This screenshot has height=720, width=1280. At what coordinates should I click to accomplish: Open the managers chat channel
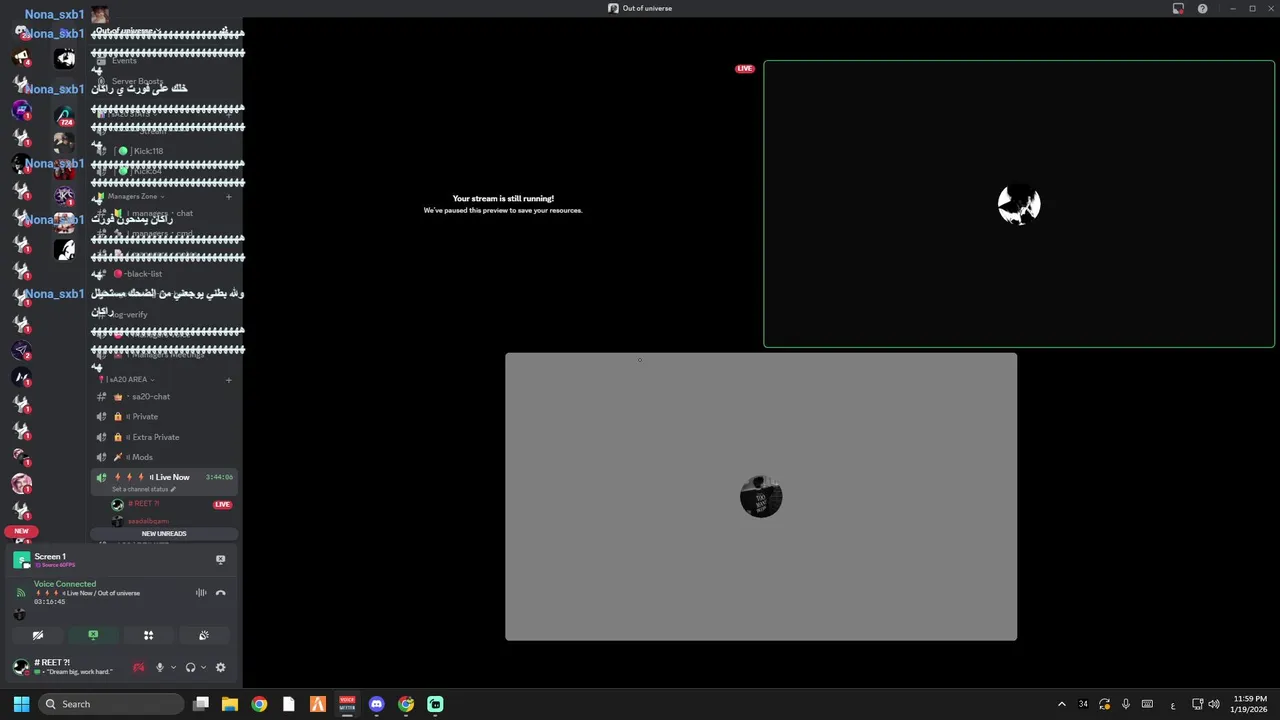(165, 213)
